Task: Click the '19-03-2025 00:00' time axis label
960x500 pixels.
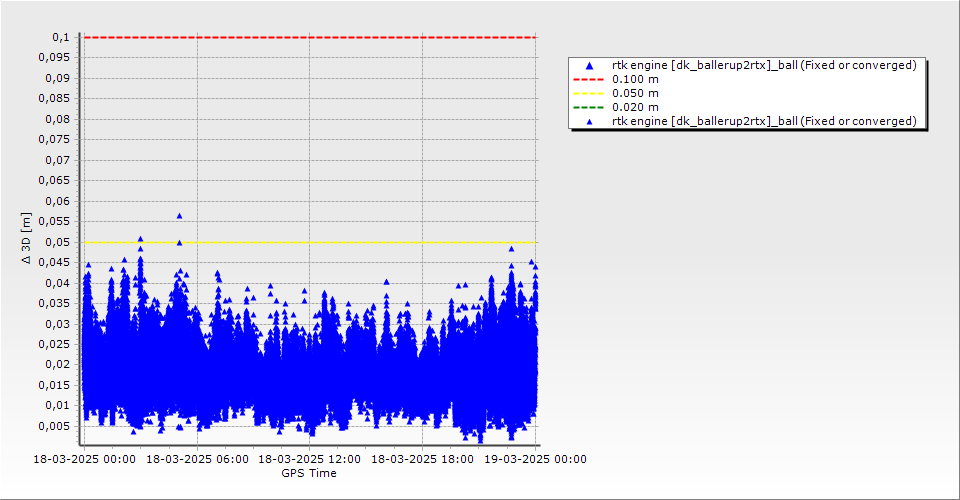Action: pos(535,459)
